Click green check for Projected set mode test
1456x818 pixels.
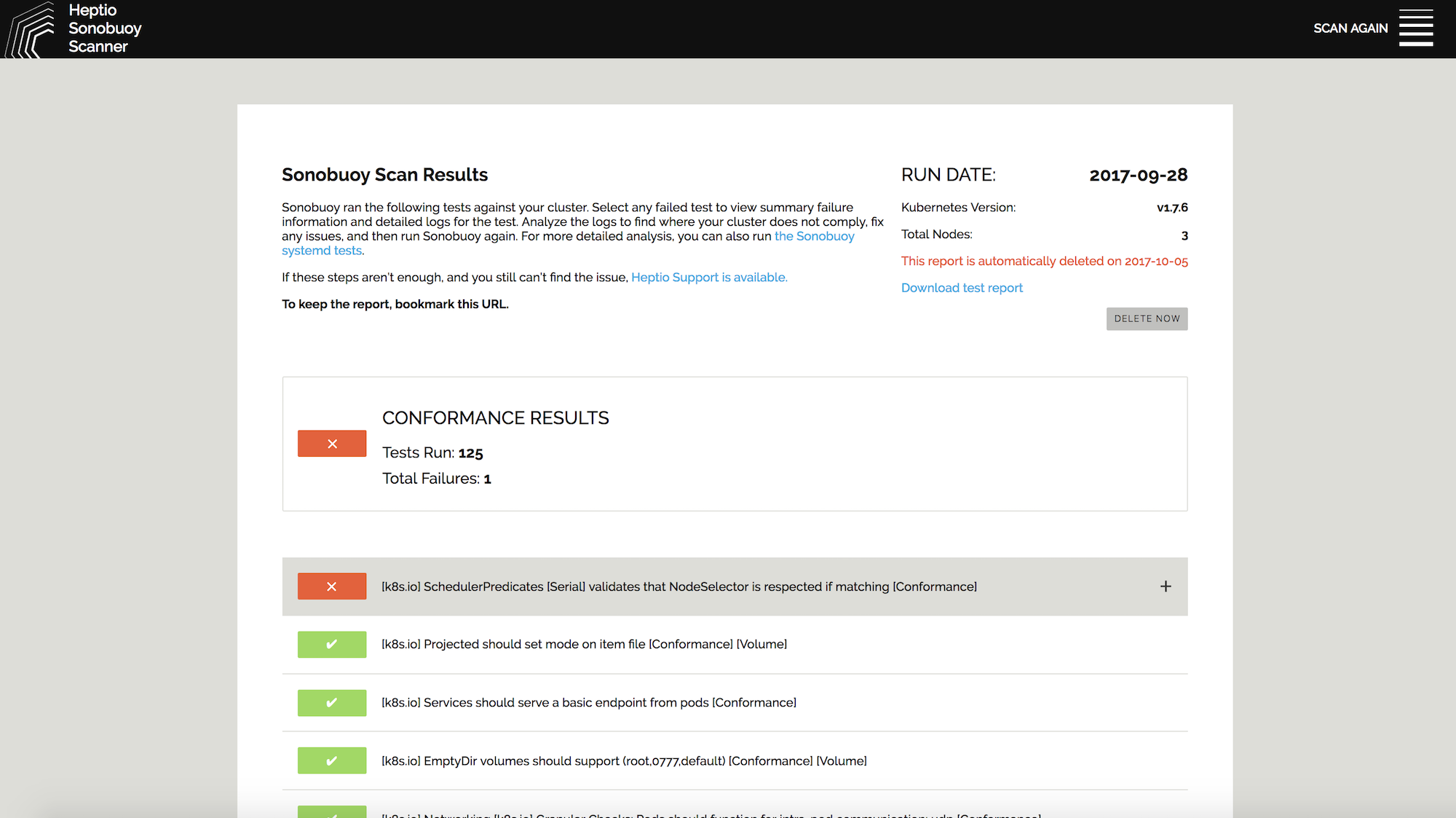pyautogui.click(x=331, y=645)
